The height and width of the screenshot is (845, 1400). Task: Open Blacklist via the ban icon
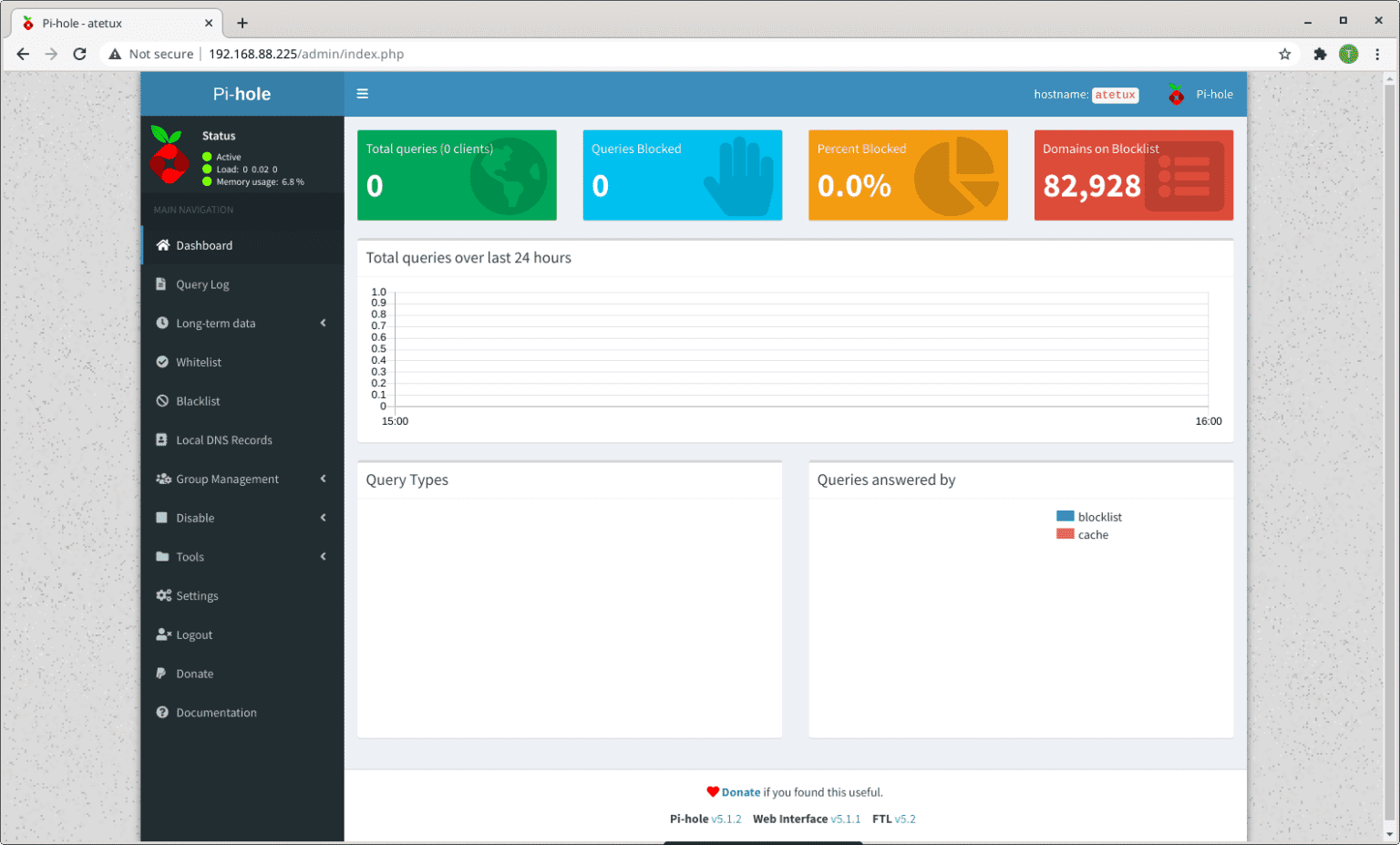pyautogui.click(x=163, y=401)
